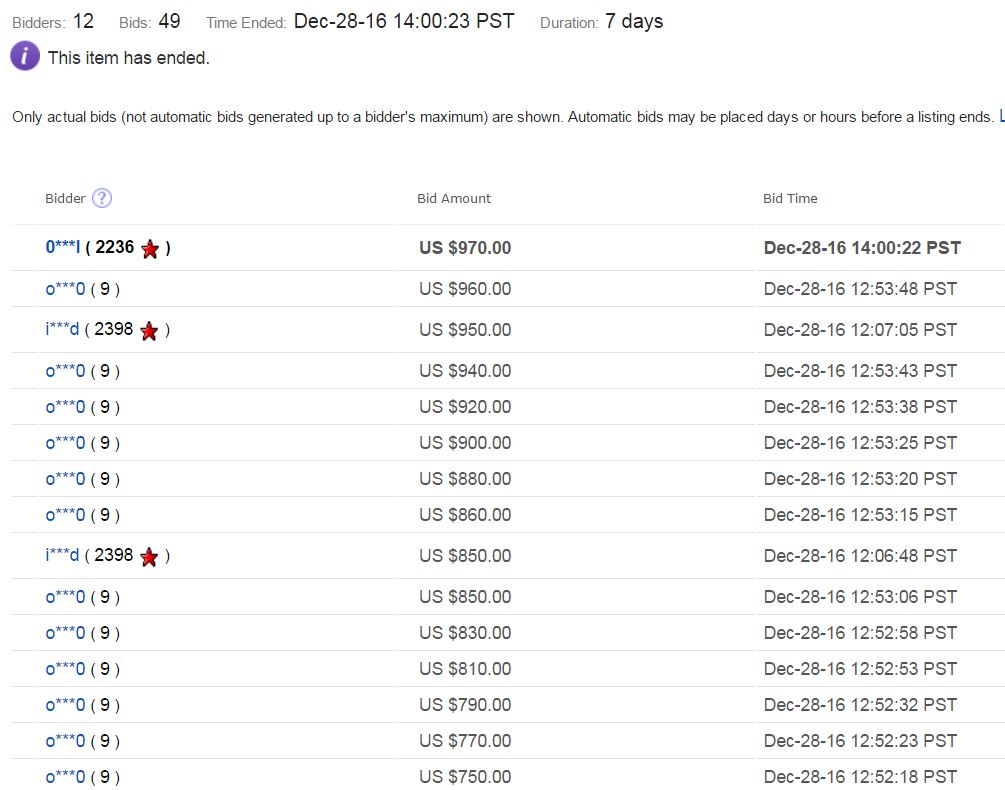Click the 14:00:22 PST winning bid time
Screen dimensions: 1005x790
coord(862,248)
